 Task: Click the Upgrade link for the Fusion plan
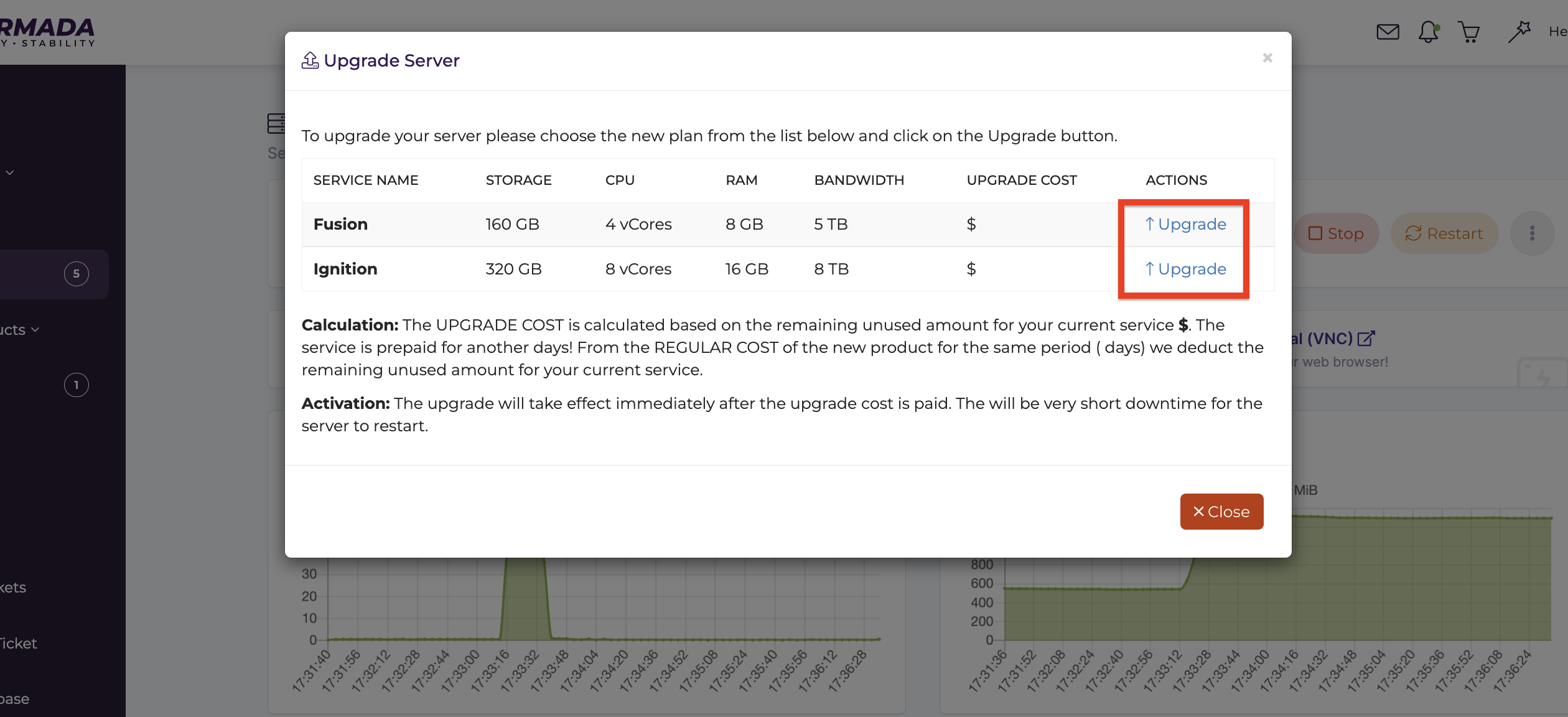1185,224
